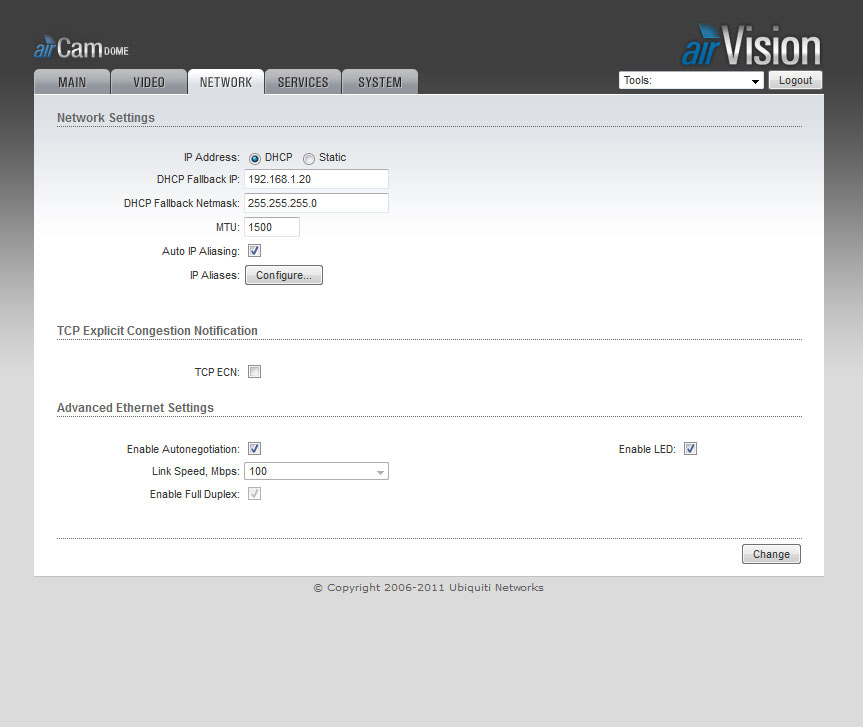Open the System tab
The height and width of the screenshot is (727, 863).
pos(380,82)
